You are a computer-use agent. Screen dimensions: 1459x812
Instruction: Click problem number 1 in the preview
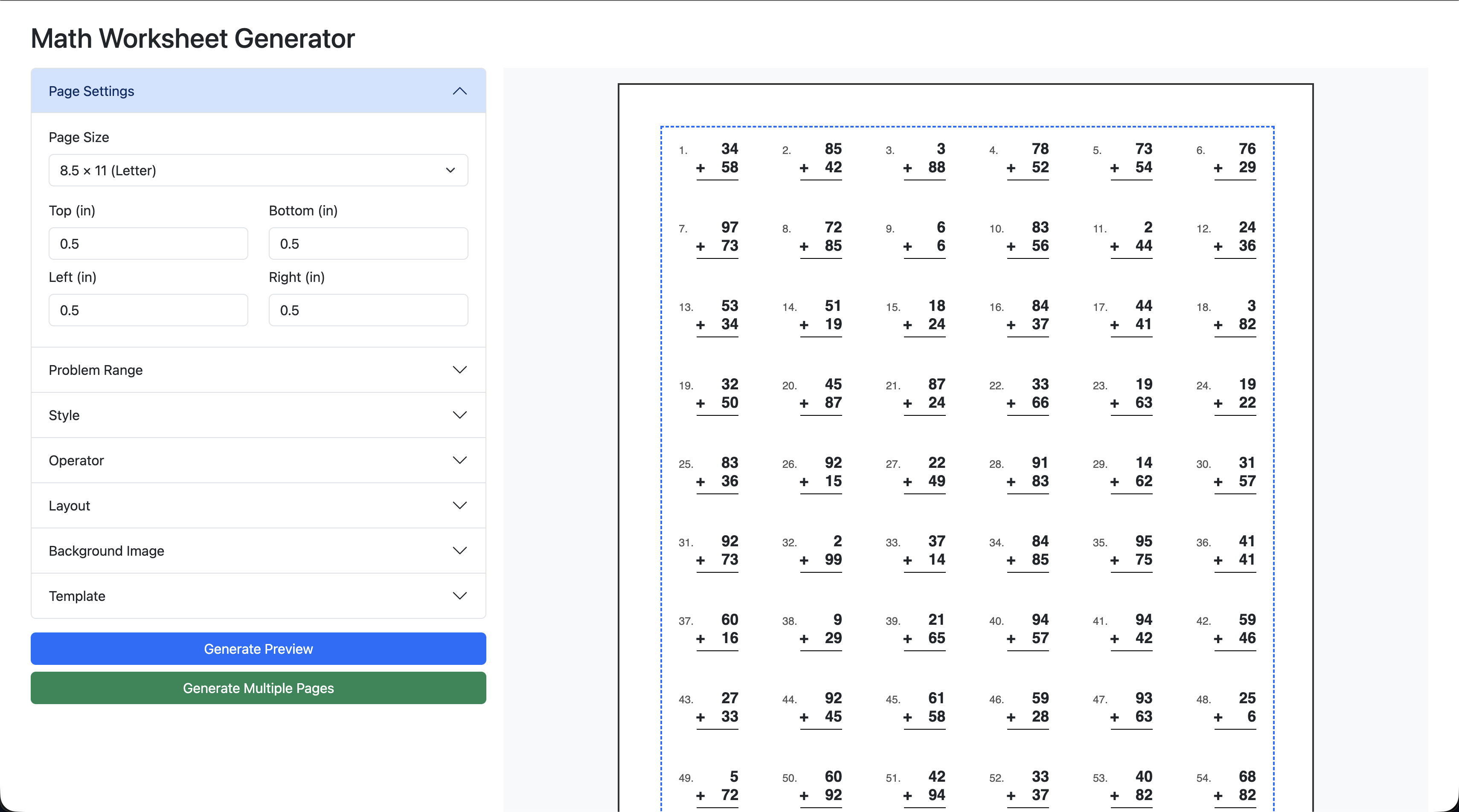point(683,151)
